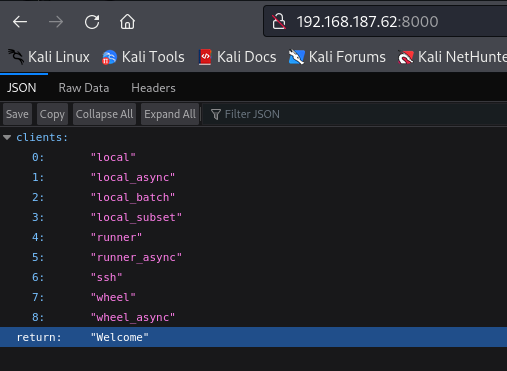The width and height of the screenshot is (507, 371).
Task: Open the Kali Docs bookmark
Action: pyautogui.click(x=237, y=57)
